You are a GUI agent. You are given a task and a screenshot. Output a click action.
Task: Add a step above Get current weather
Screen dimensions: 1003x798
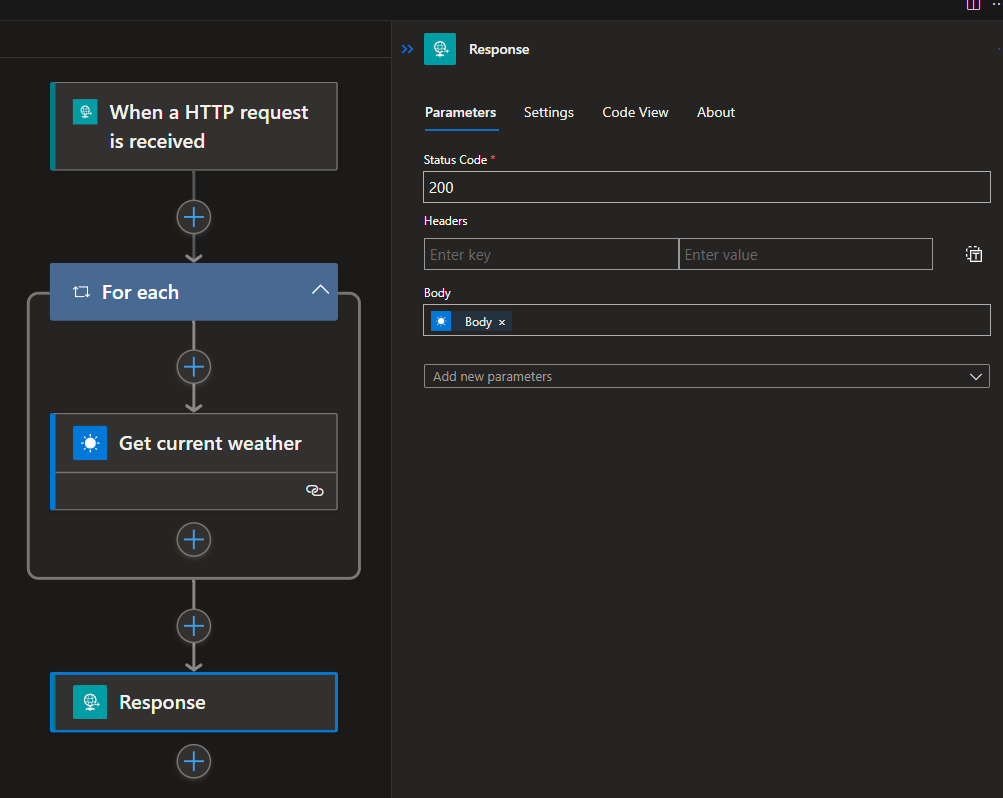tap(194, 367)
